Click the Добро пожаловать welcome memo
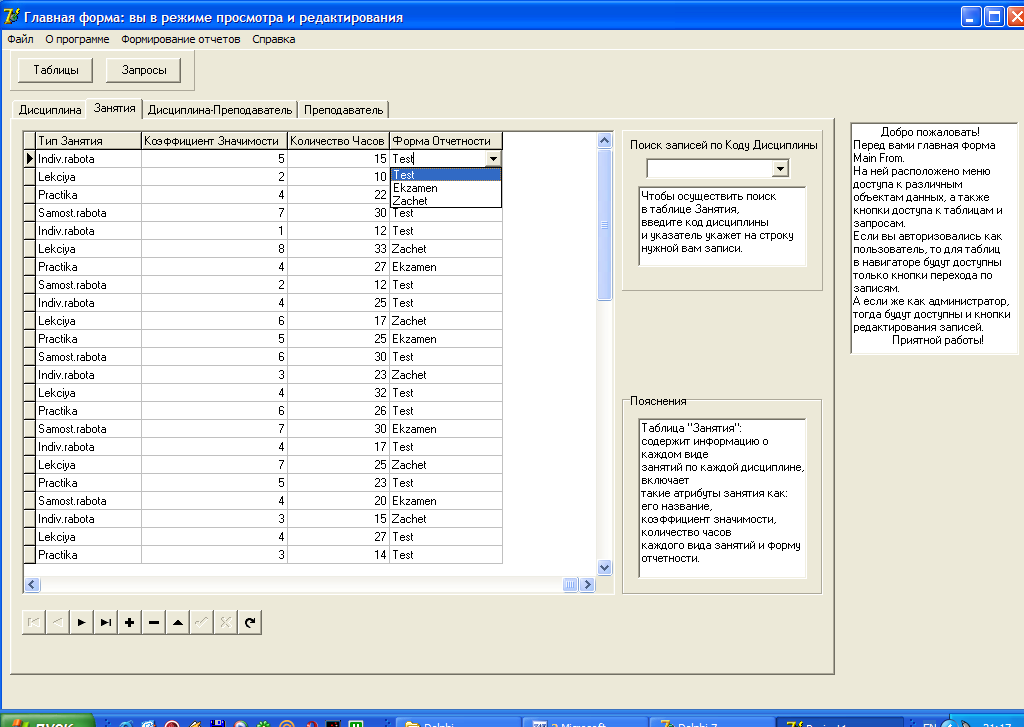This screenshot has width=1024, height=727. [935, 238]
